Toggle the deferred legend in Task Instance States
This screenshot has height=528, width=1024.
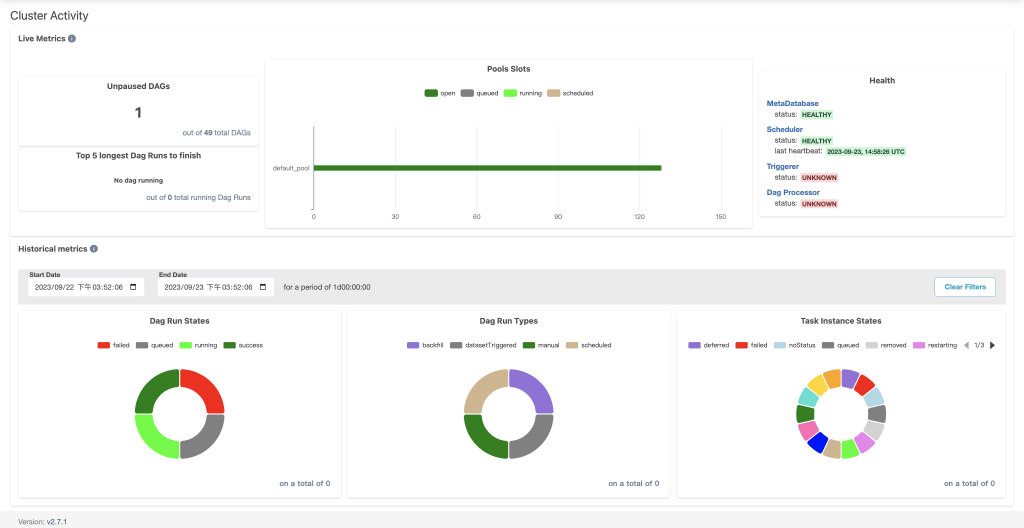point(708,345)
